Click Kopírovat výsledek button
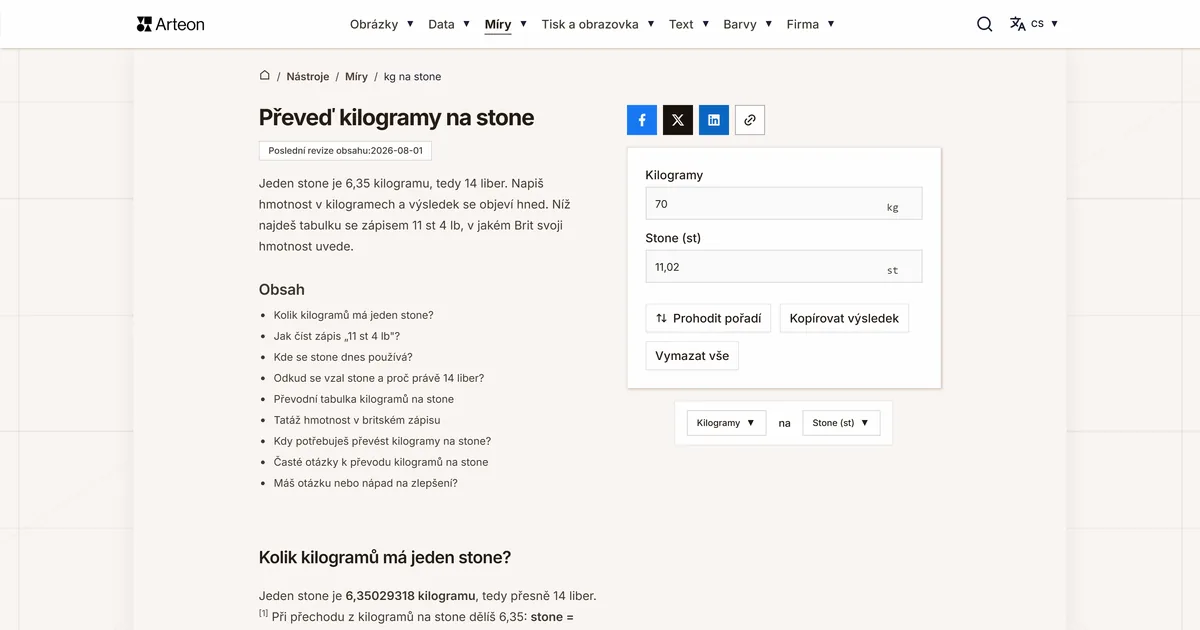Image resolution: width=1200 pixels, height=630 pixels. click(x=844, y=319)
